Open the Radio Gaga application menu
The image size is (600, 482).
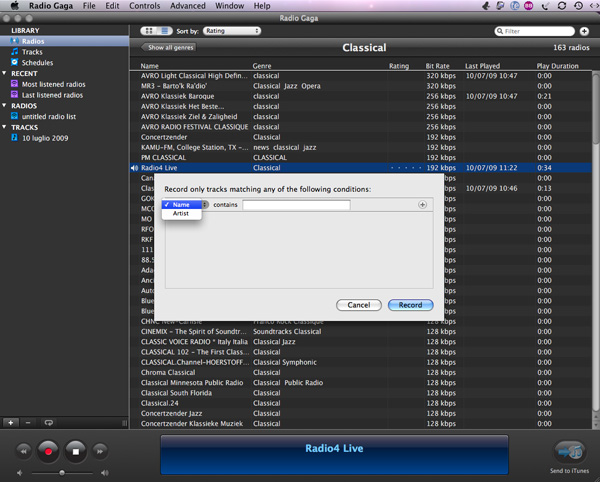pos(51,6)
